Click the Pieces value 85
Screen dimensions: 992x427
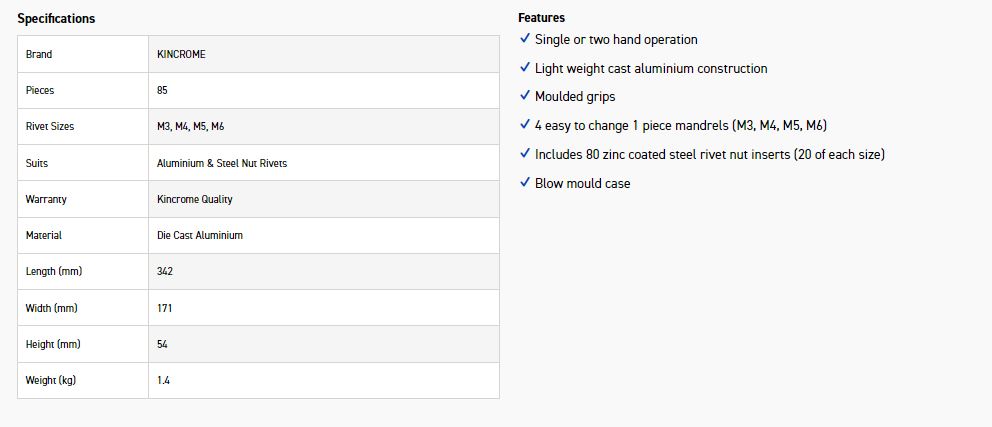162,90
